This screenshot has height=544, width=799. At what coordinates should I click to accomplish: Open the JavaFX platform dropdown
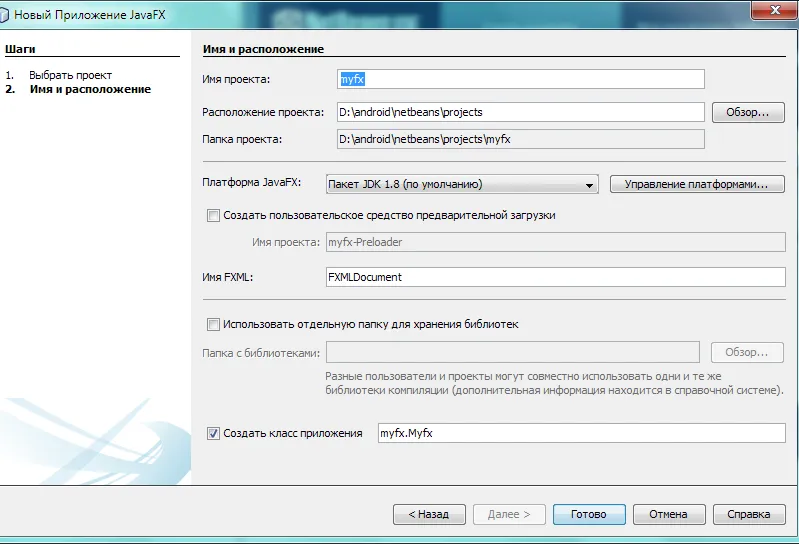(462, 184)
